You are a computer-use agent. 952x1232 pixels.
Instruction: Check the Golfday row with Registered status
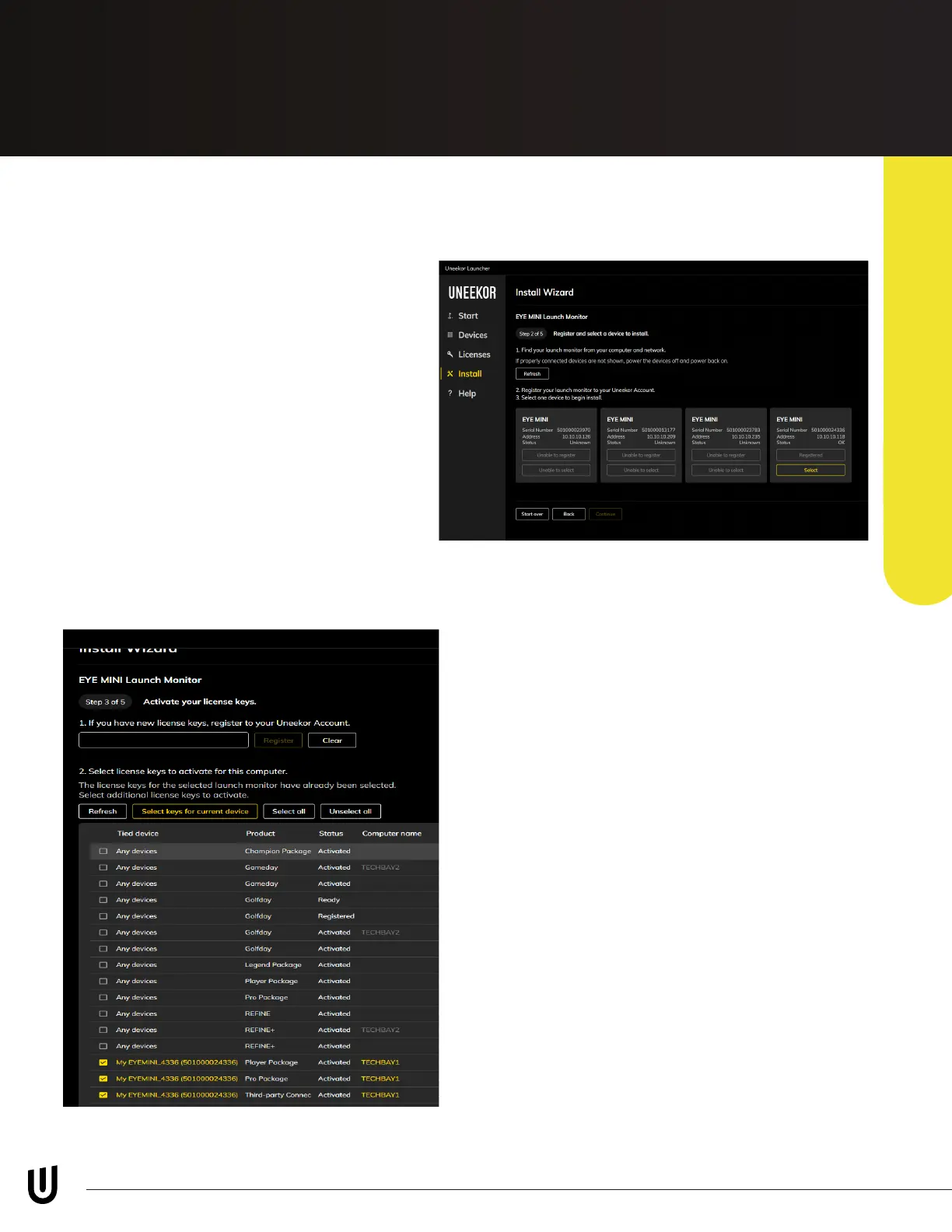coord(103,916)
